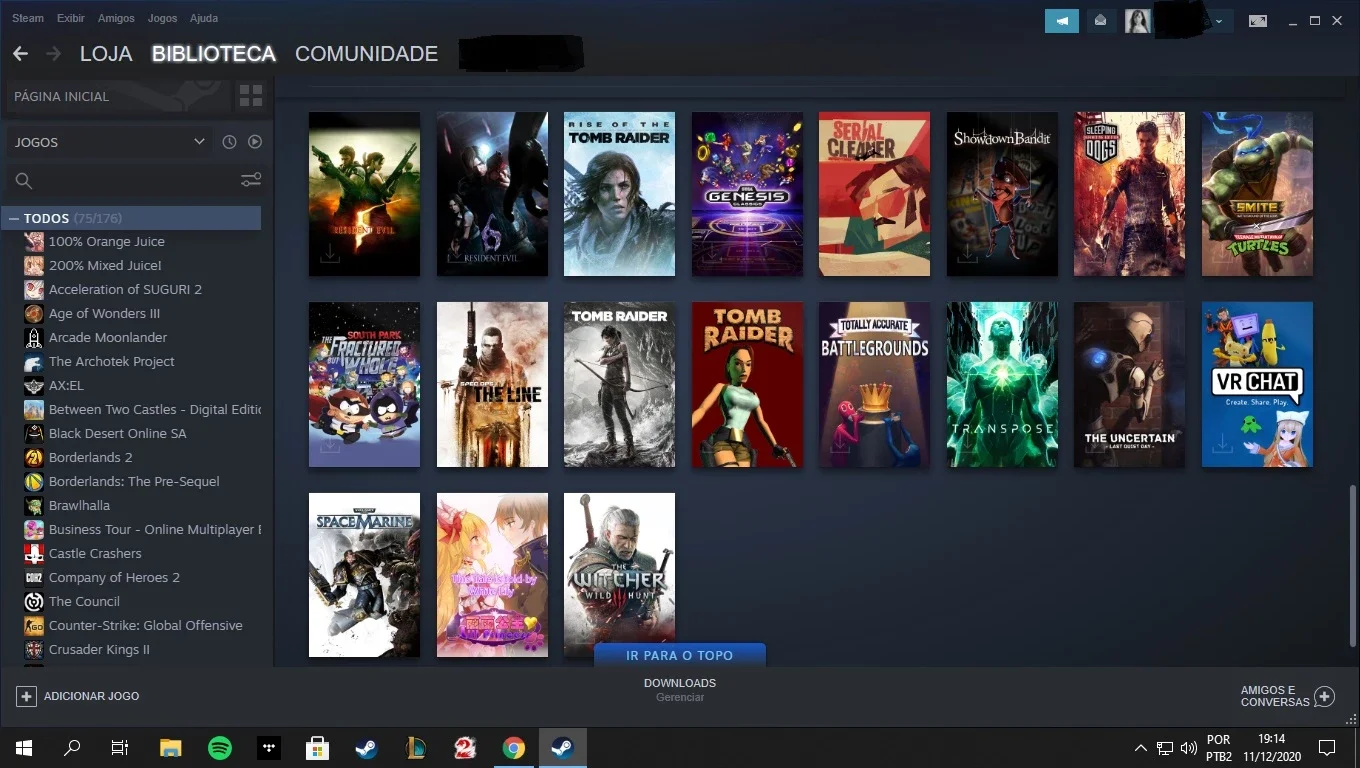Screen dimensions: 1360x768
Task: Click the forward navigation arrow
Action: tap(53, 53)
